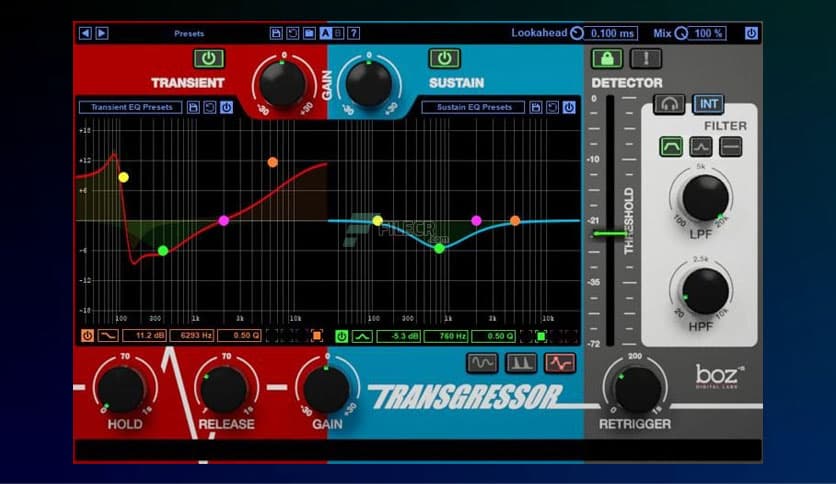This screenshot has width=836, height=484.
Task: Click the Detector exclamation mark button
Action: point(646,59)
